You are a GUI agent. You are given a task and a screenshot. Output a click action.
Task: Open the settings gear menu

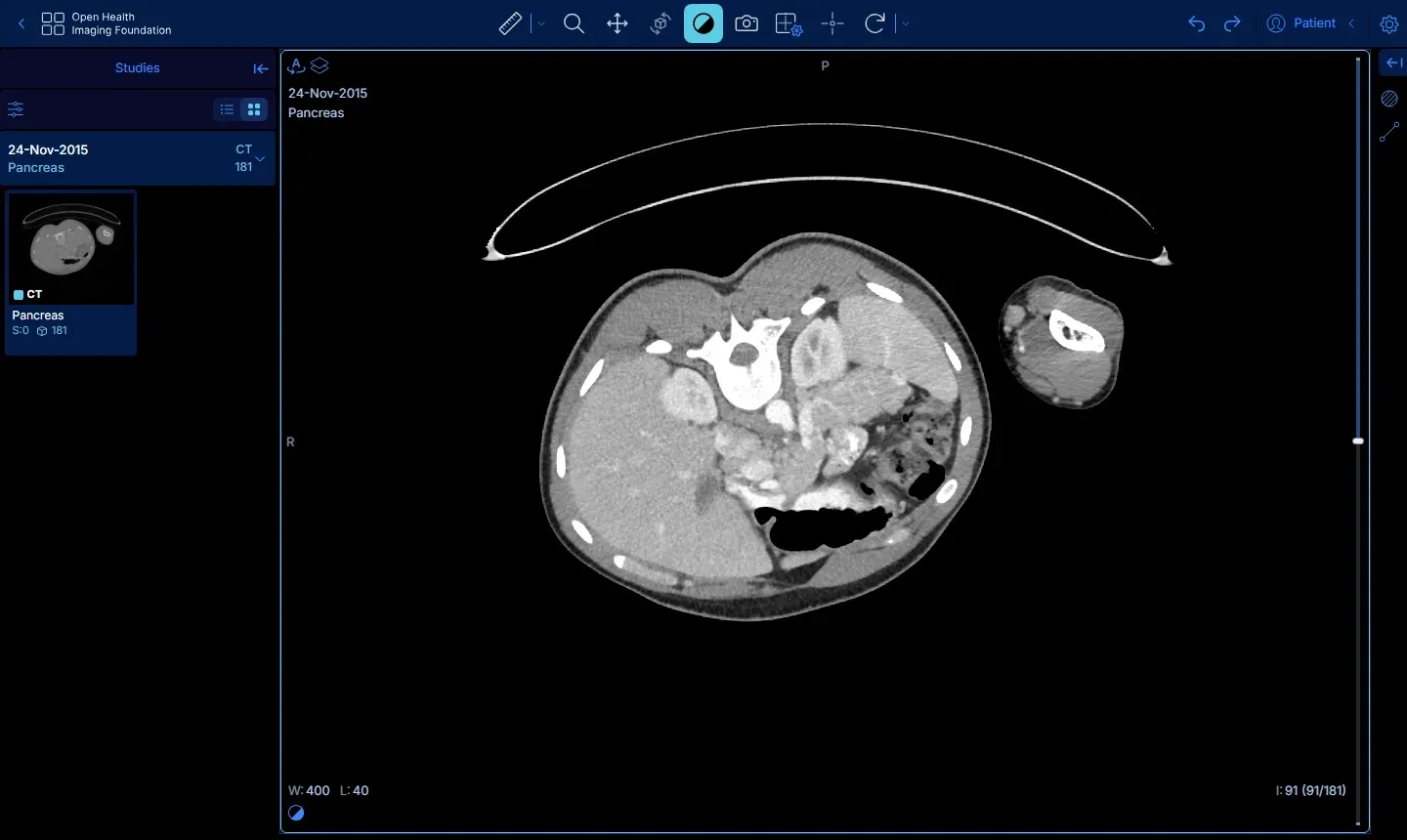[x=1389, y=24]
